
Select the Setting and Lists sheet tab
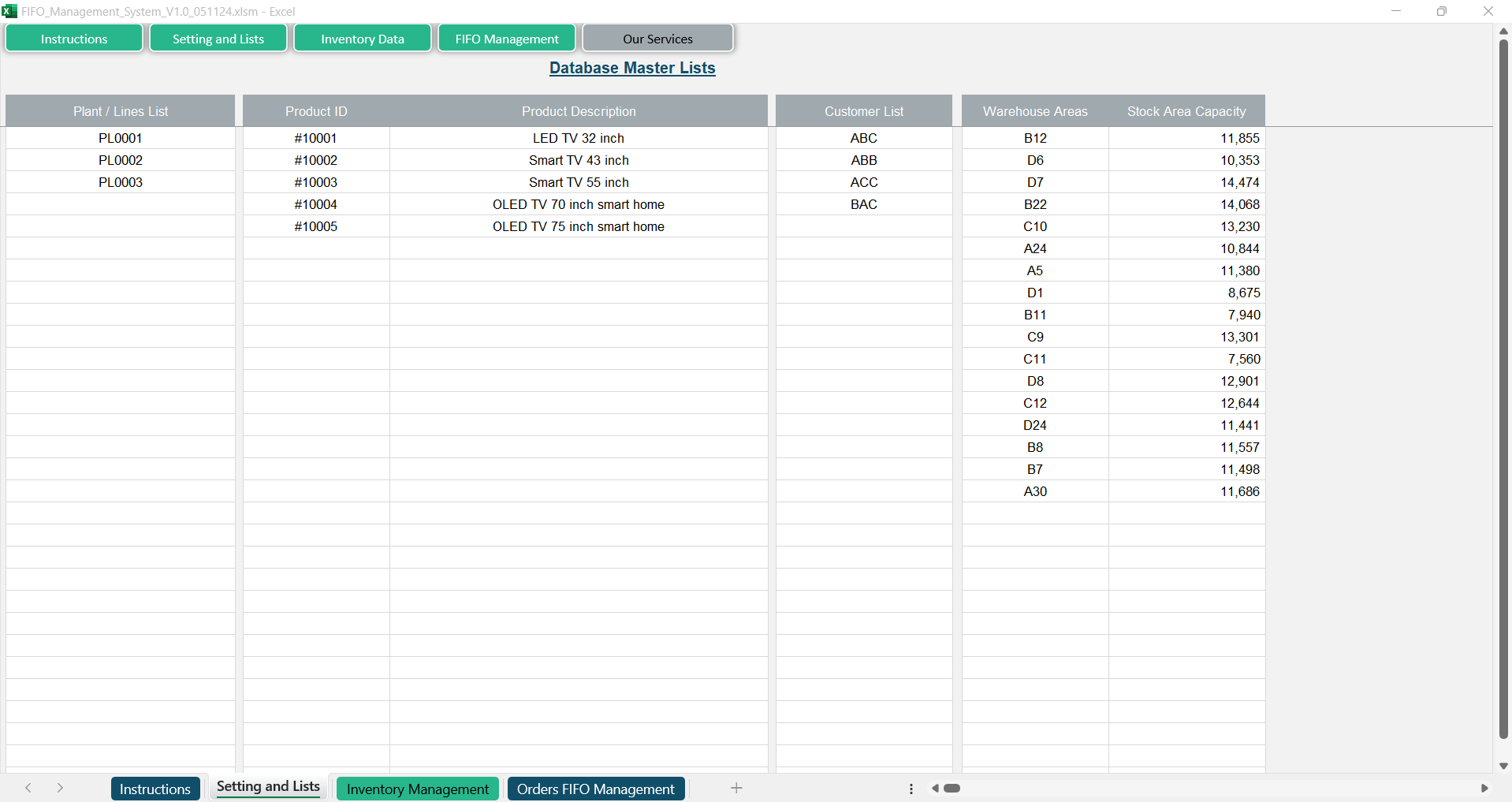(x=268, y=787)
